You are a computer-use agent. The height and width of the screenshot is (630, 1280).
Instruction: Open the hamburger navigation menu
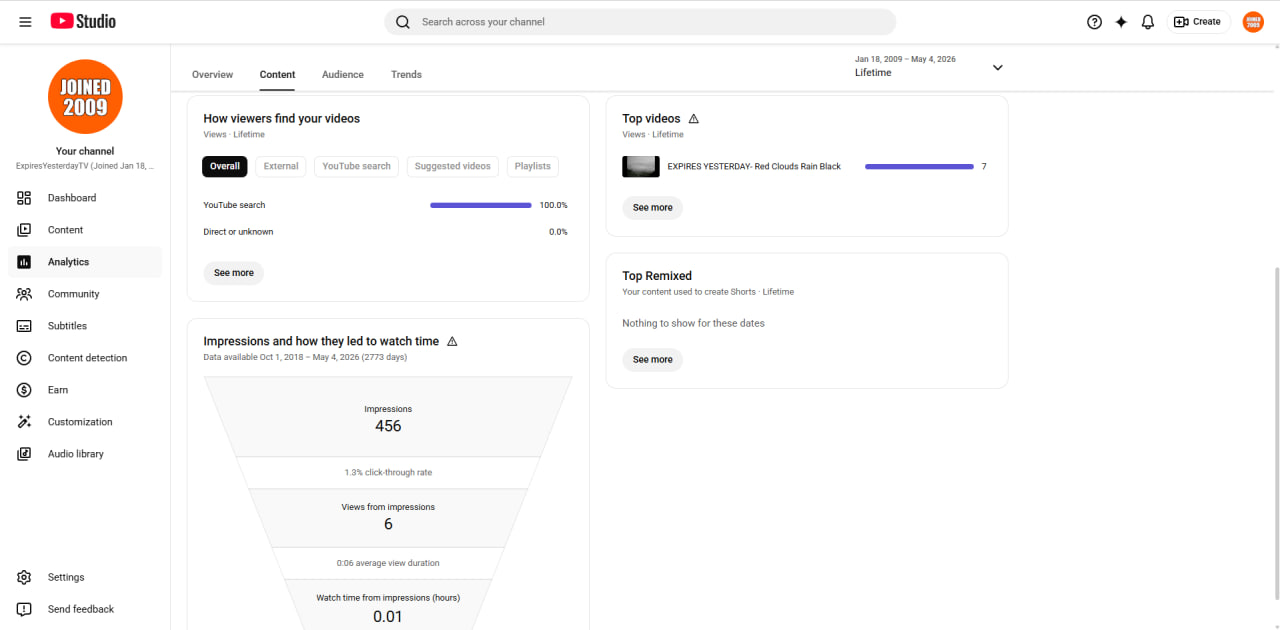tap(25, 21)
